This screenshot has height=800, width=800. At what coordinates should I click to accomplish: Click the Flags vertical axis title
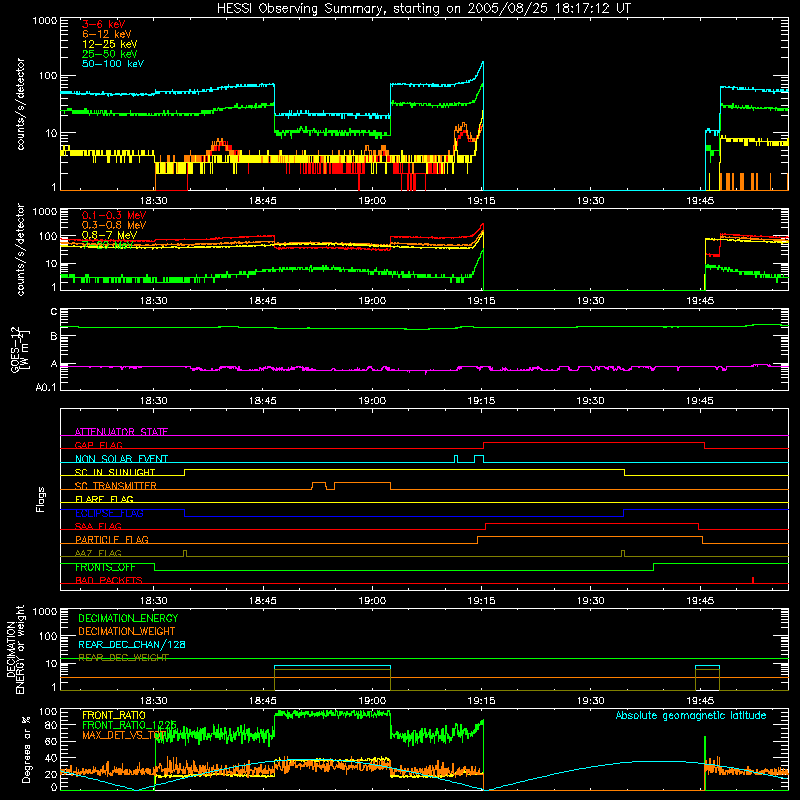[40, 499]
